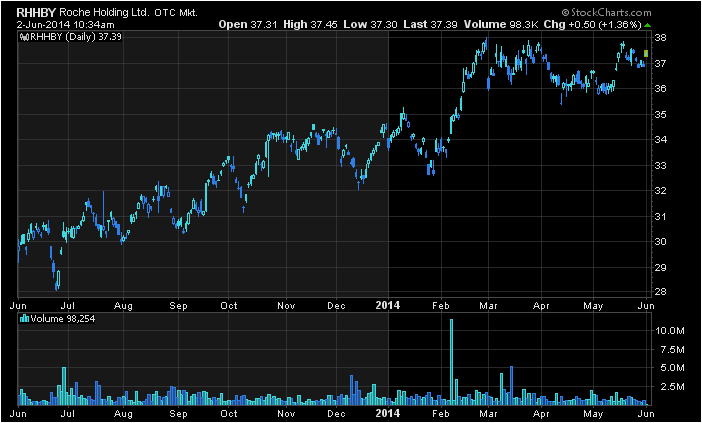Click the Sep label on volume panel time axis

click(x=178, y=413)
